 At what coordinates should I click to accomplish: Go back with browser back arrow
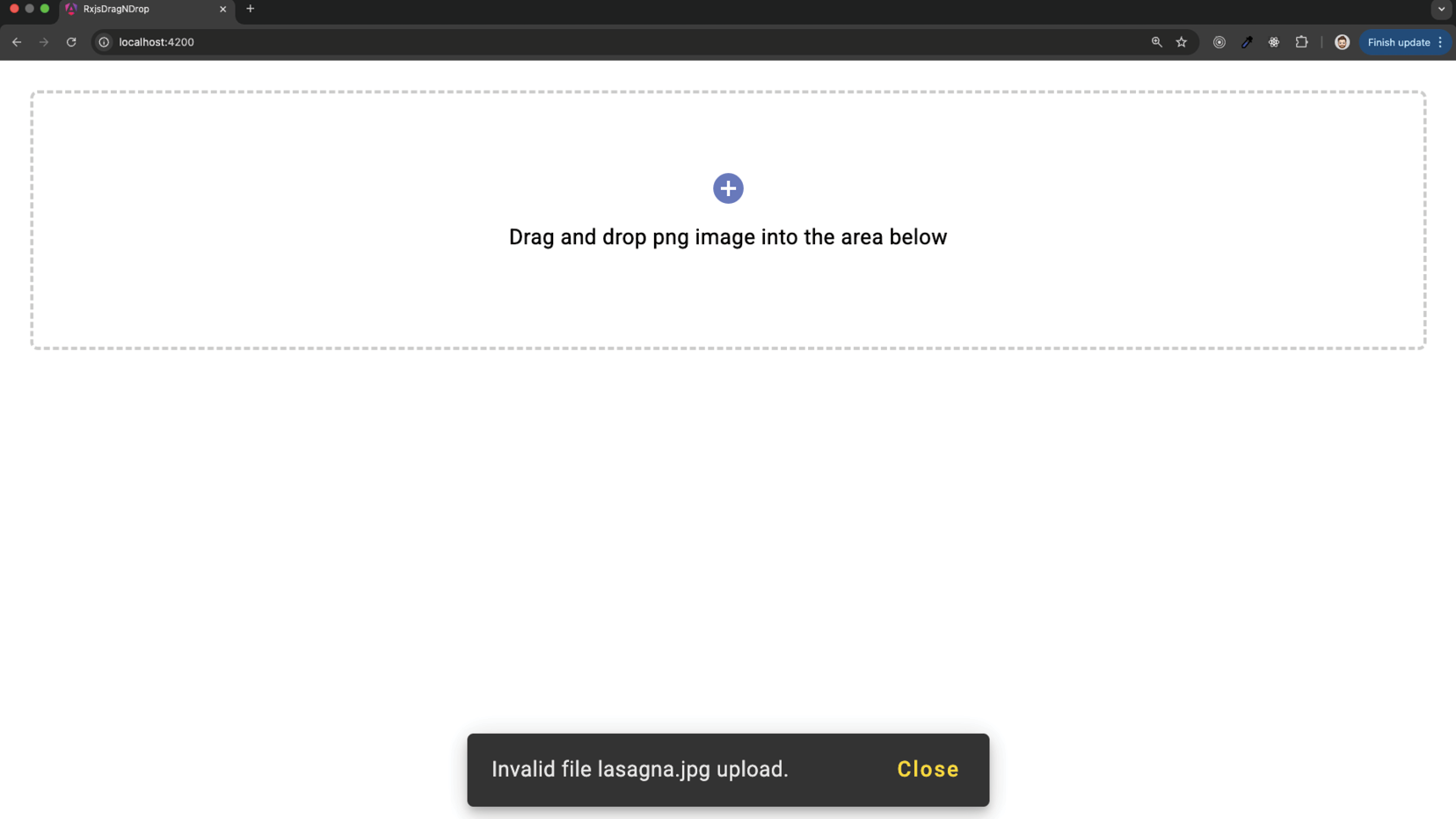pos(17,42)
